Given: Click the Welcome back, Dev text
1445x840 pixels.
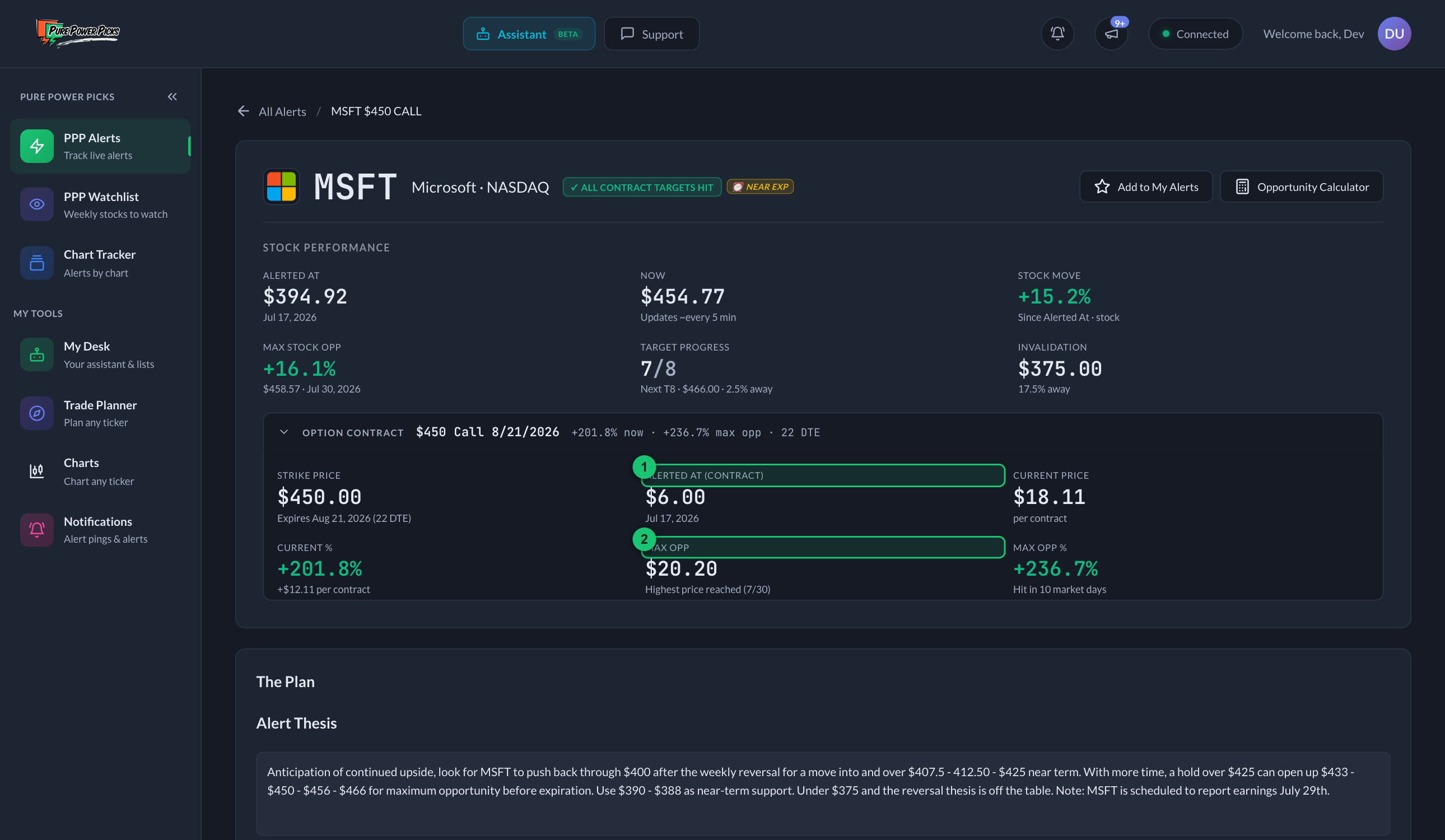Looking at the screenshot, I should point(1313,34).
